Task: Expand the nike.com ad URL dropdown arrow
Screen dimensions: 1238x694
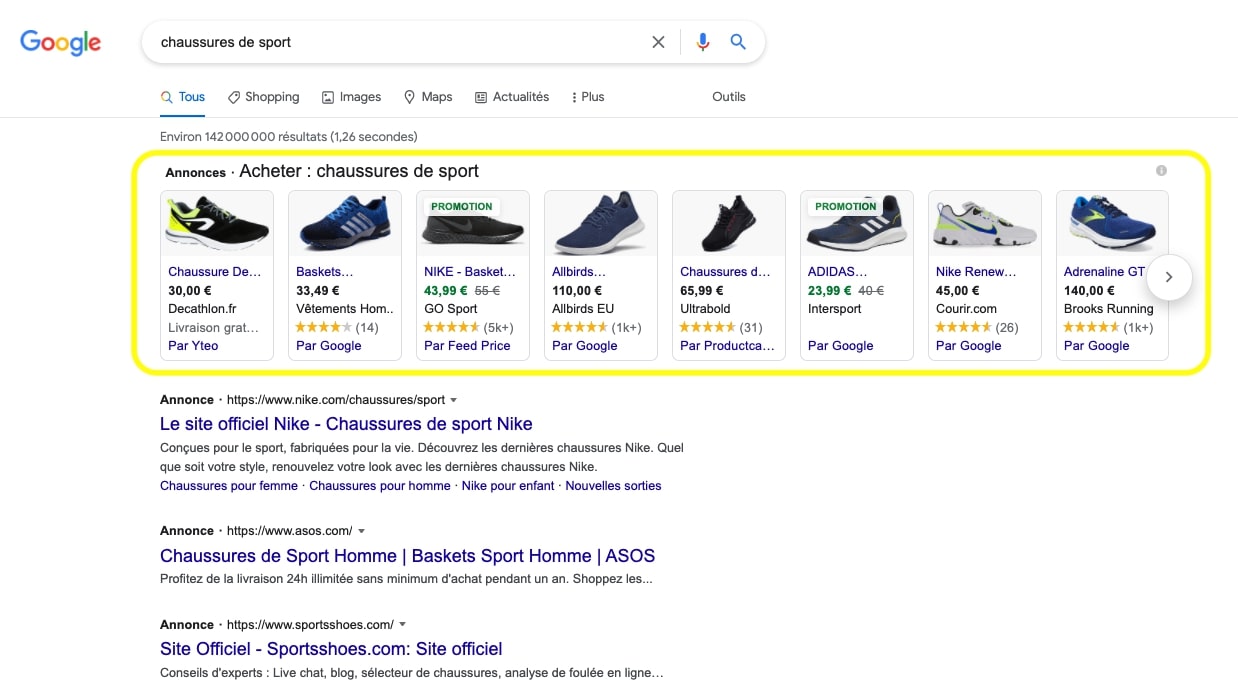Action: coord(454,400)
